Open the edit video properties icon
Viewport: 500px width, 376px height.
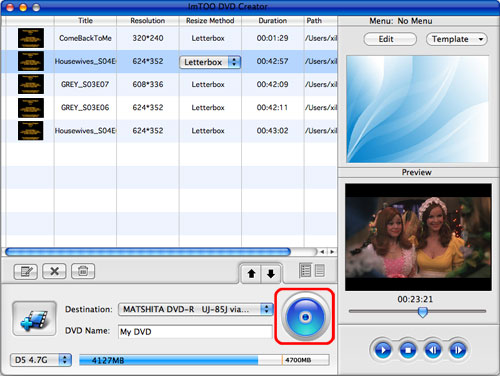(26, 271)
